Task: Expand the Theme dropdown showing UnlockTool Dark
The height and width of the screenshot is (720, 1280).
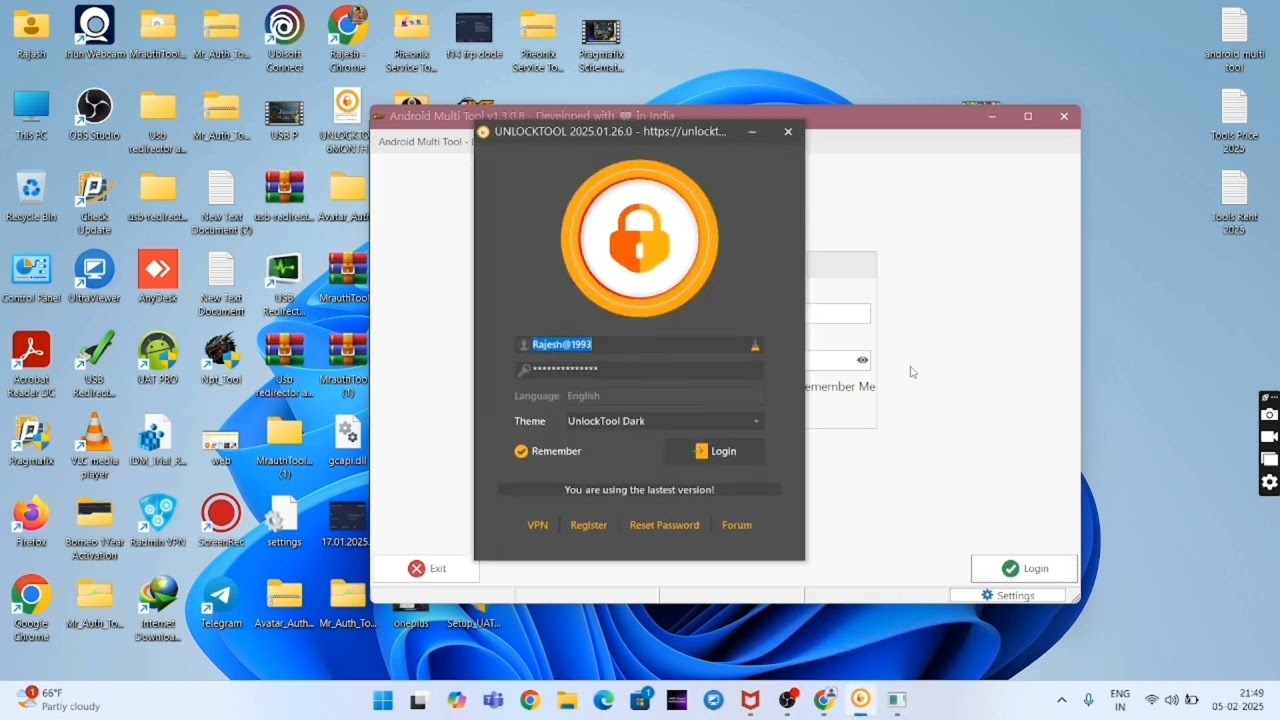Action: [664, 421]
